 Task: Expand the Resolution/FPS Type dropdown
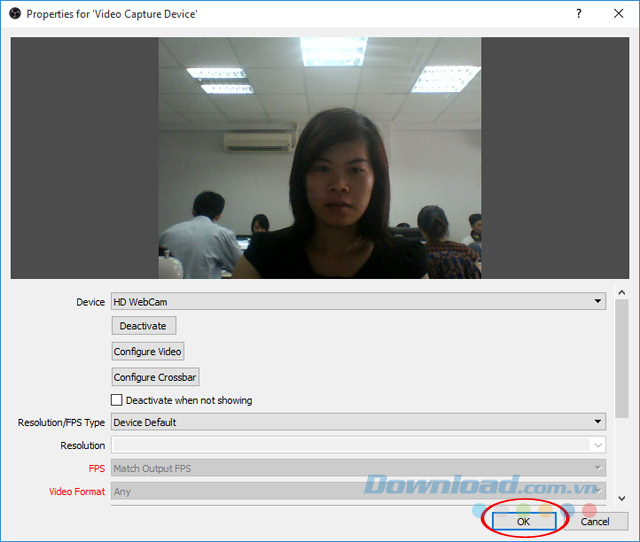click(x=358, y=422)
